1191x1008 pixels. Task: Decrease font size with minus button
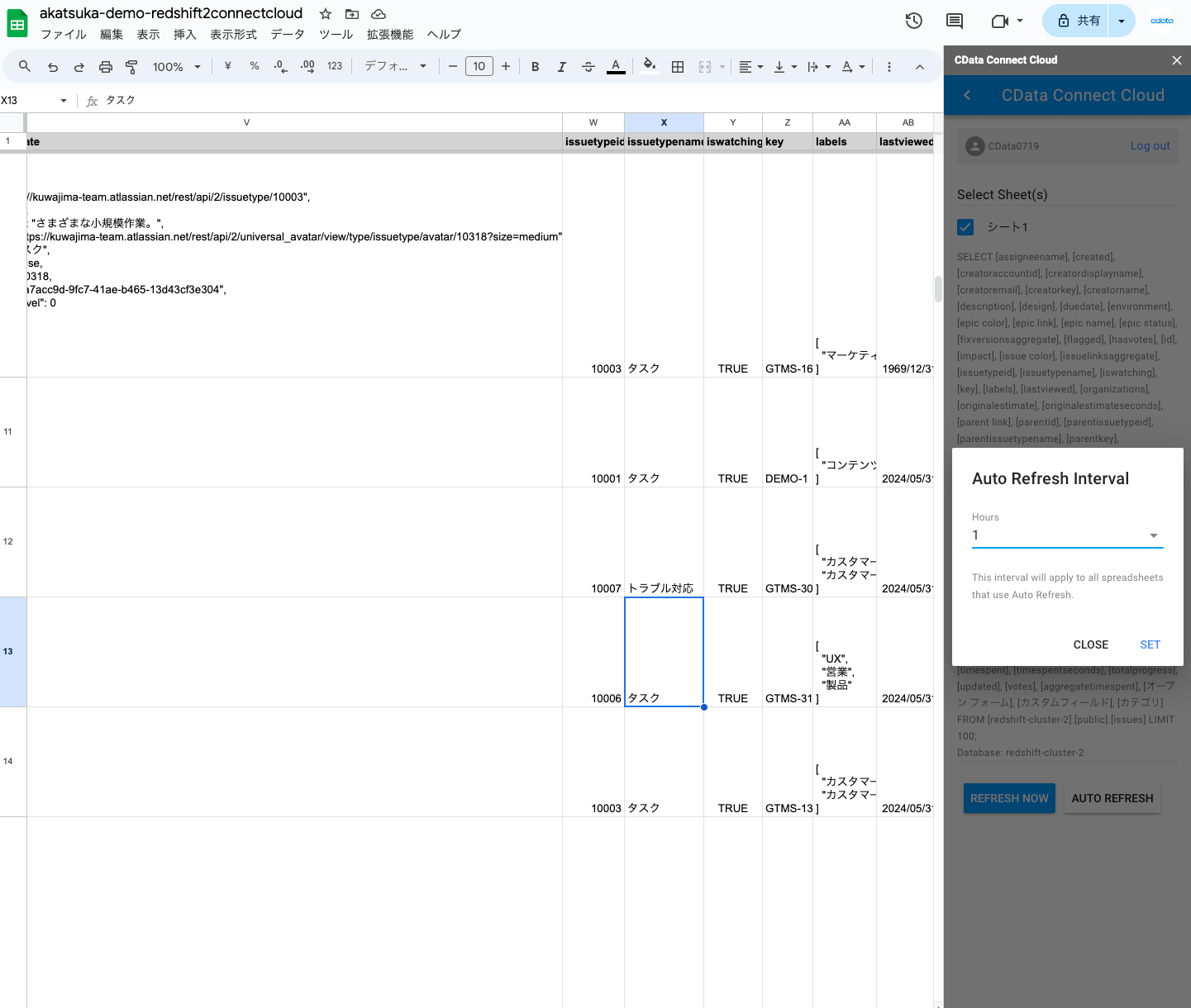click(453, 66)
